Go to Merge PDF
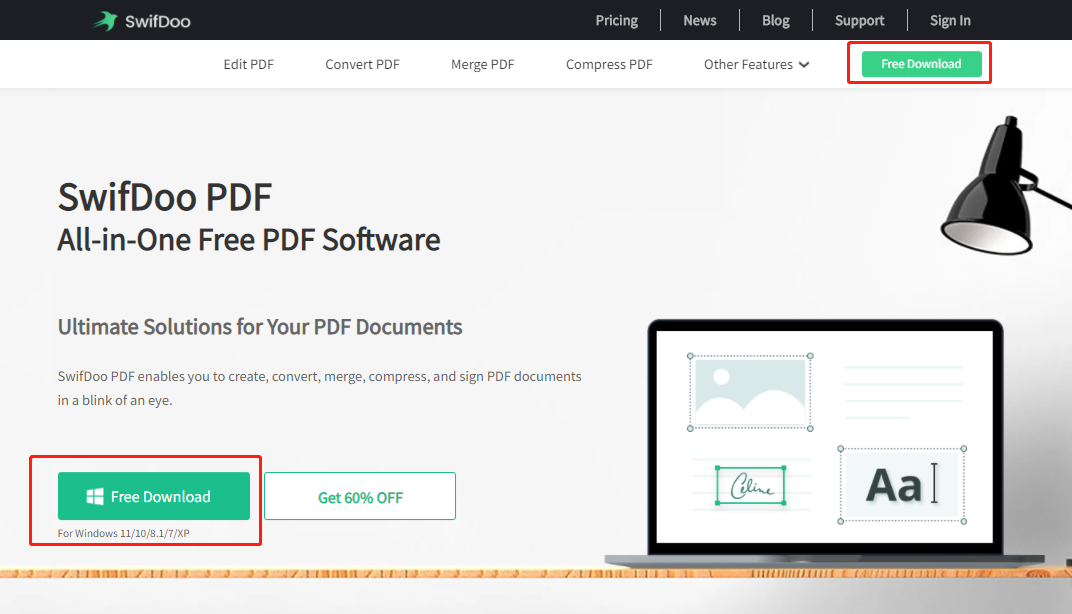This screenshot has width=1072, height=614. click(x=483, y=64)
